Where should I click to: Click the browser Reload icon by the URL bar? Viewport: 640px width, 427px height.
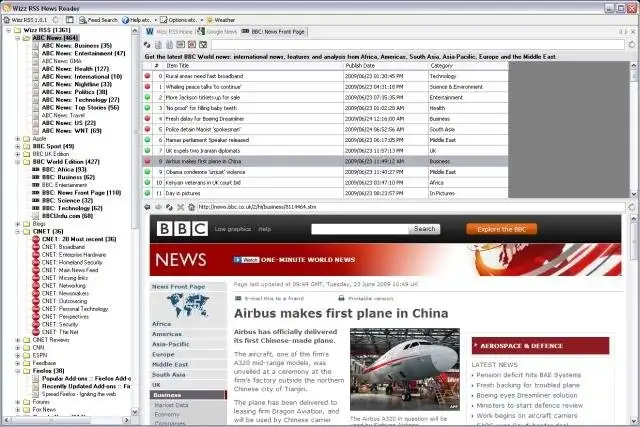(x=169, y=207)
